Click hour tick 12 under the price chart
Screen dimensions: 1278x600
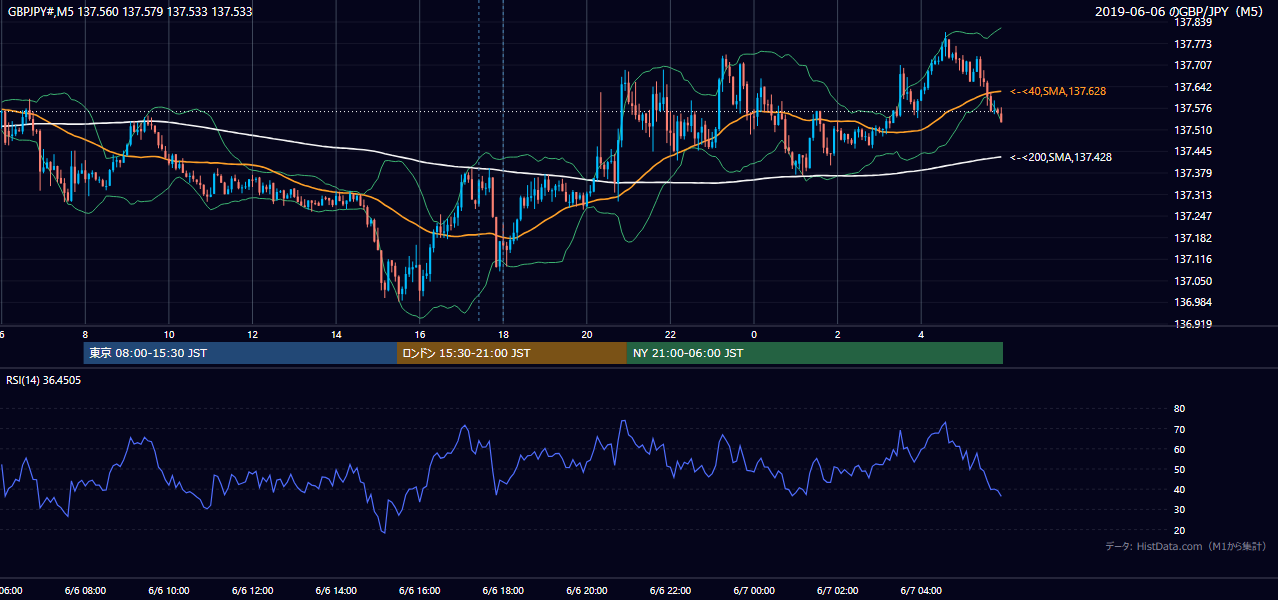252,334
